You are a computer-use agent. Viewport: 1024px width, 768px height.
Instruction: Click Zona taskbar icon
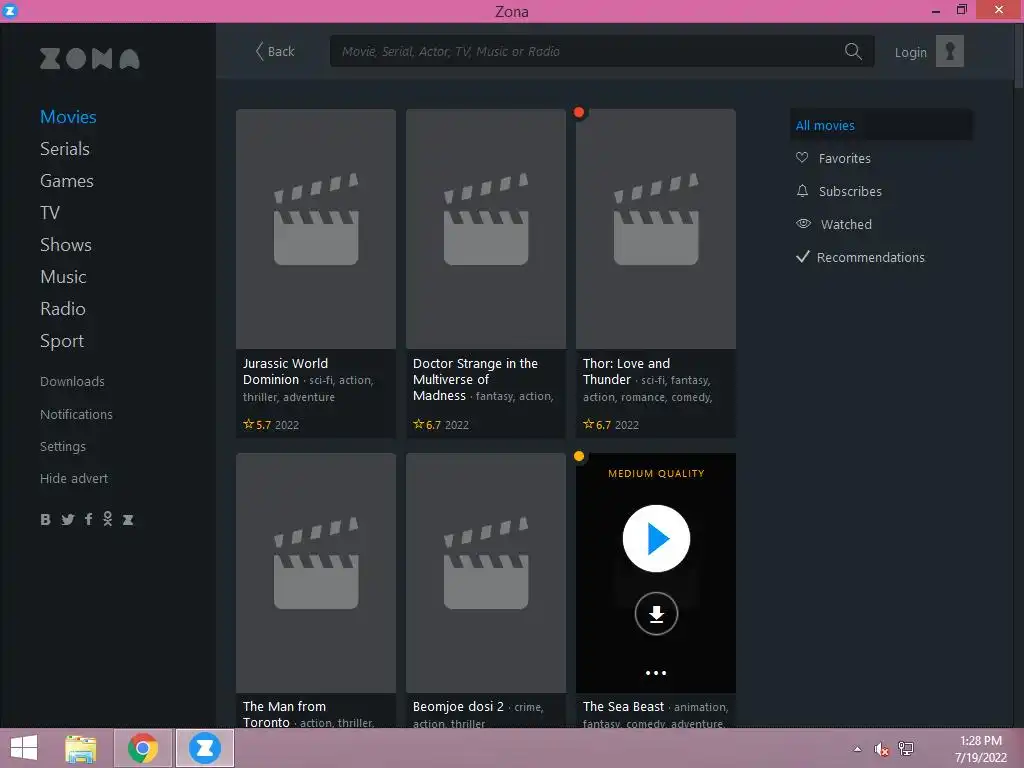(x=204, y=748)
